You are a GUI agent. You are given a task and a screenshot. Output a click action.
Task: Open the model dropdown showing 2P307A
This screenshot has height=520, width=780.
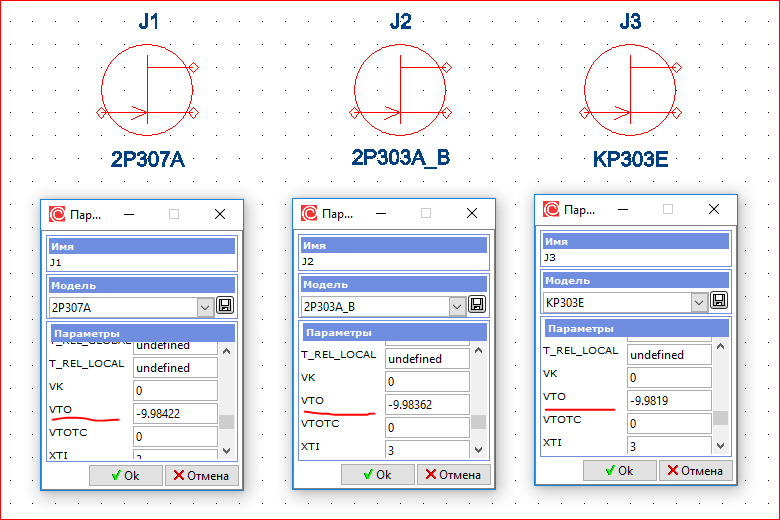click(x=205, y=308)
